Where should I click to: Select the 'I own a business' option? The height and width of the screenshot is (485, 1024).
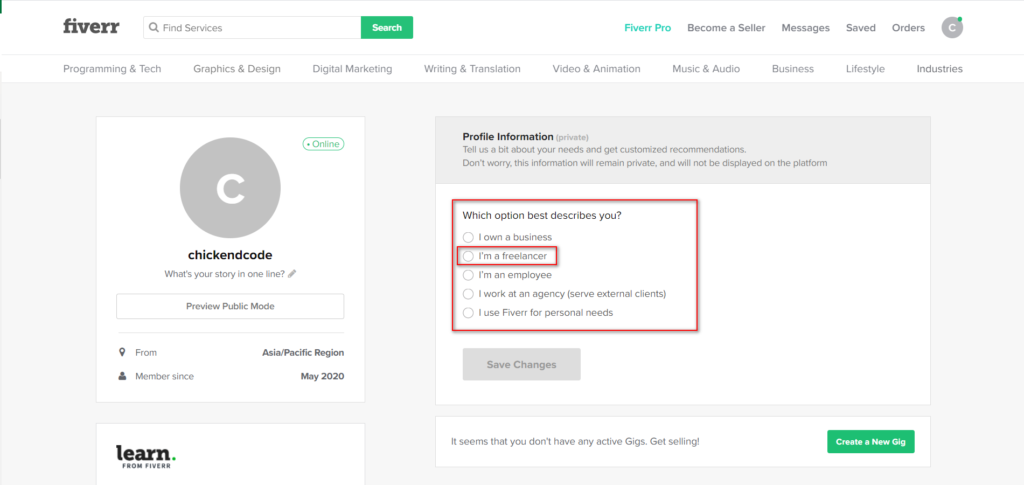(x=507, y=237)
